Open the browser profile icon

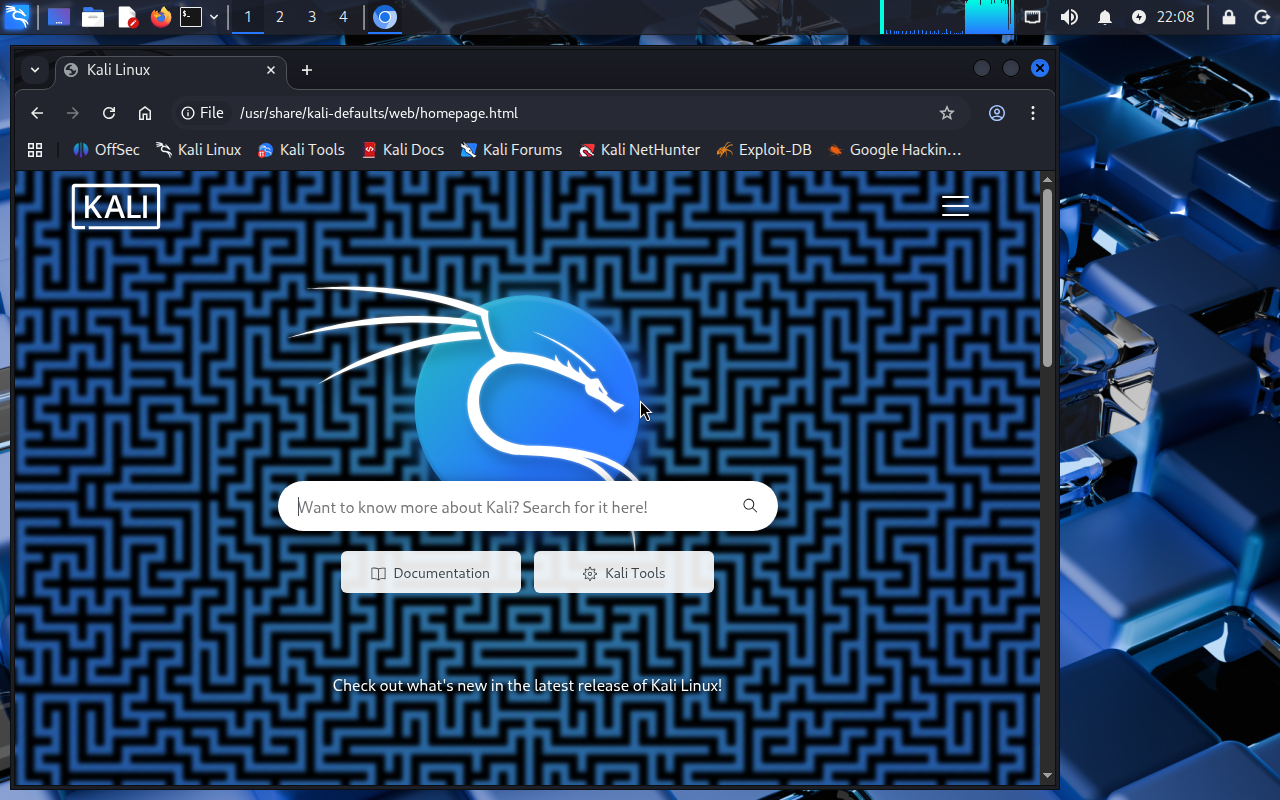(997, 113)
